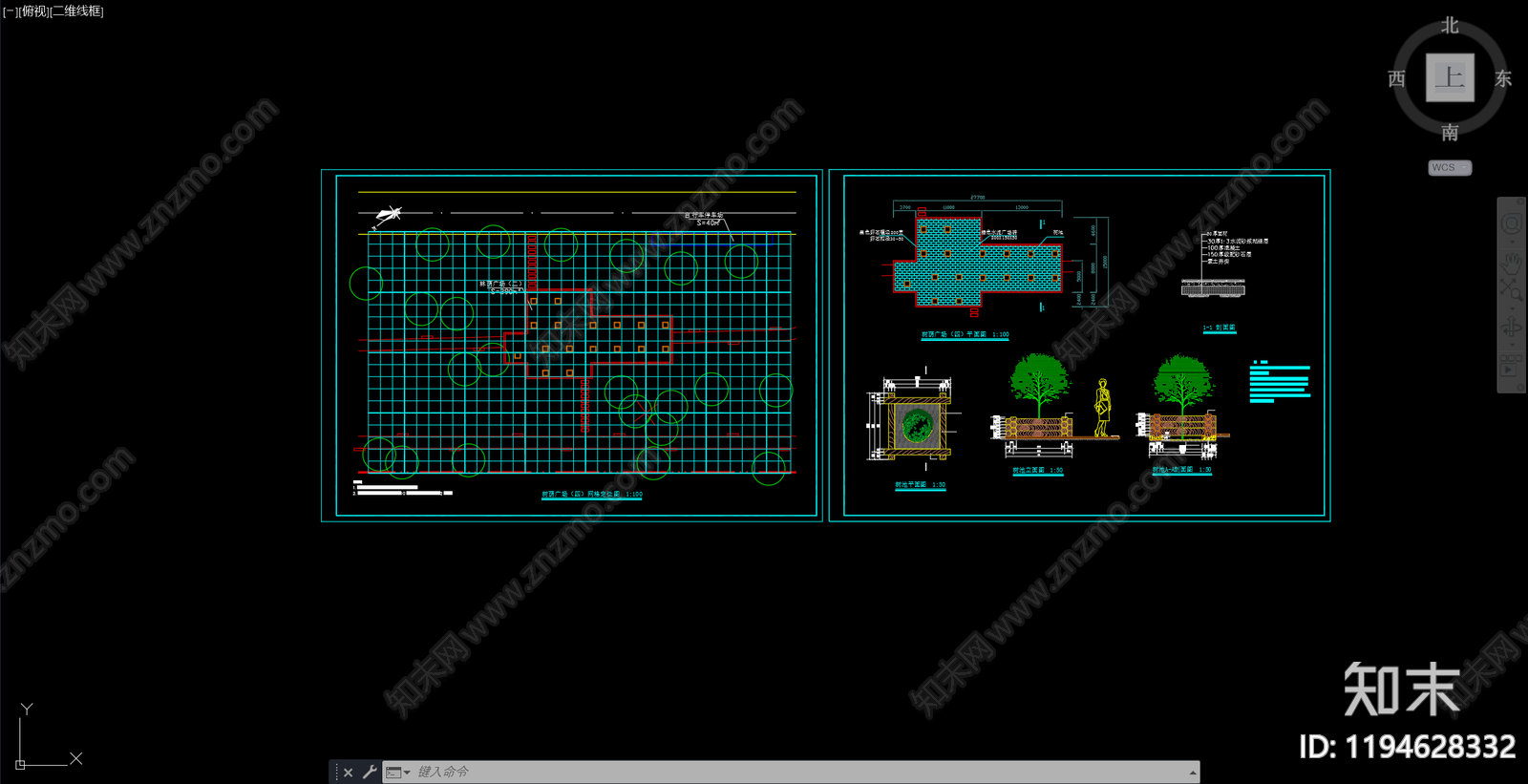Expand the zoom tool options arrow

pos(1511,307)
